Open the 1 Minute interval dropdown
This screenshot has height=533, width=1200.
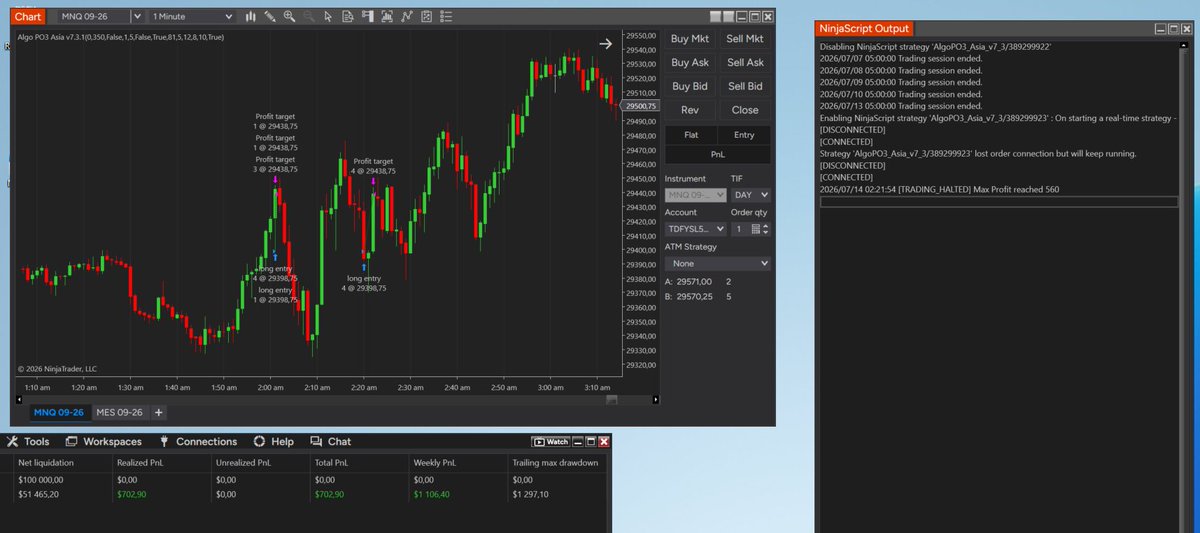tap(192, 17)
